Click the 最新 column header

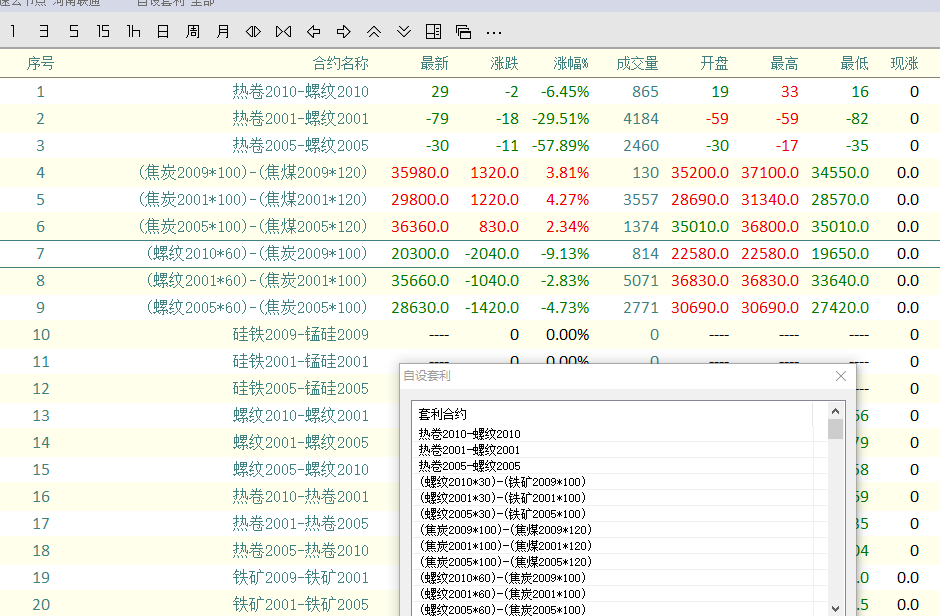point(434,63)
